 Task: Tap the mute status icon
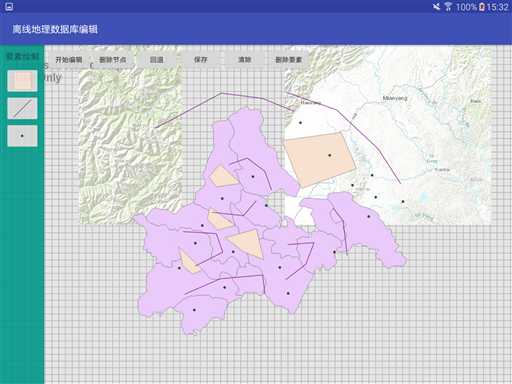436,7
